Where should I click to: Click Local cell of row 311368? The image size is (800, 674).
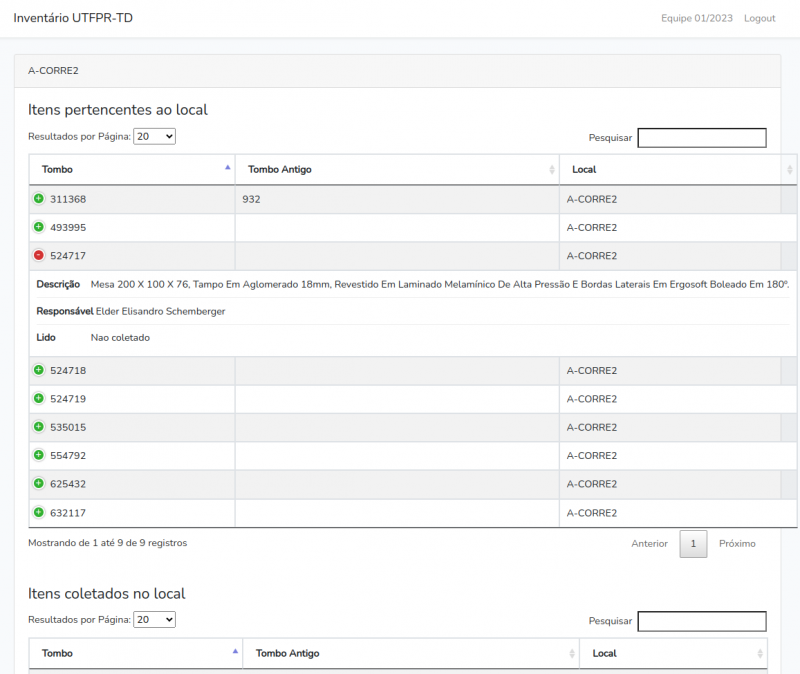click(678, 199)
